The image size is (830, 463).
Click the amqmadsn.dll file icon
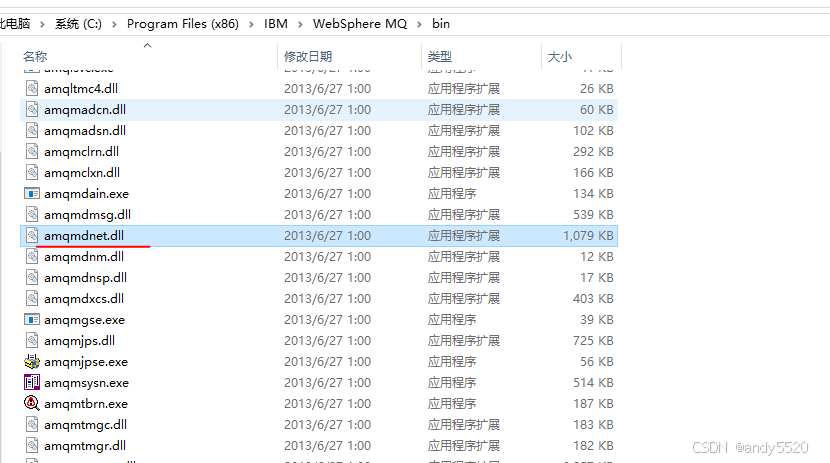coord(32,131)
